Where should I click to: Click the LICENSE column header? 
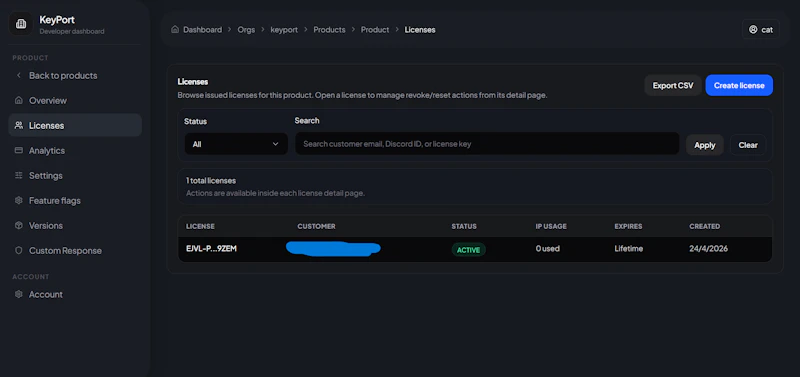tap(200, 227)
